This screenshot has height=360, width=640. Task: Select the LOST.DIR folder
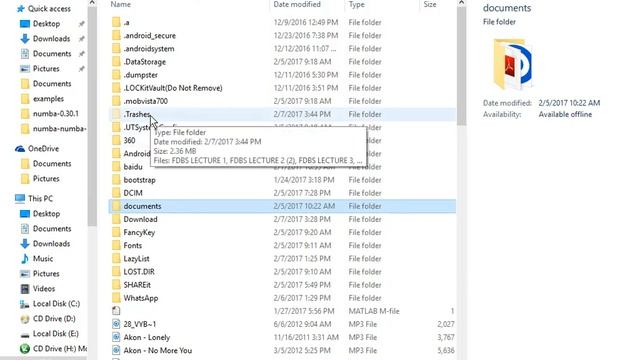click(x=139, y=272)
